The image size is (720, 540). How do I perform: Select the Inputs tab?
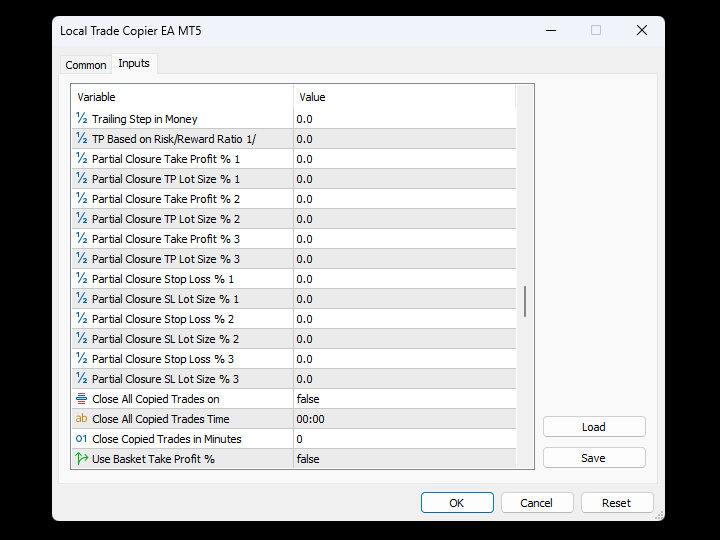[x=134, y=63]
